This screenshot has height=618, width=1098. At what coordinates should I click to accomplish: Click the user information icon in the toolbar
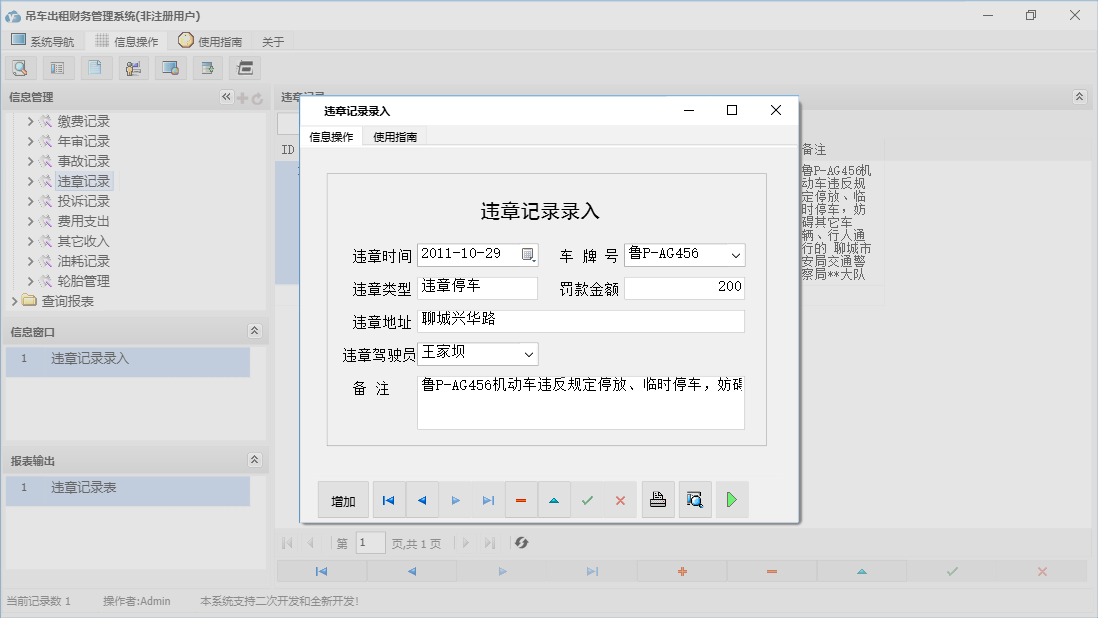[x=133, y=67]
